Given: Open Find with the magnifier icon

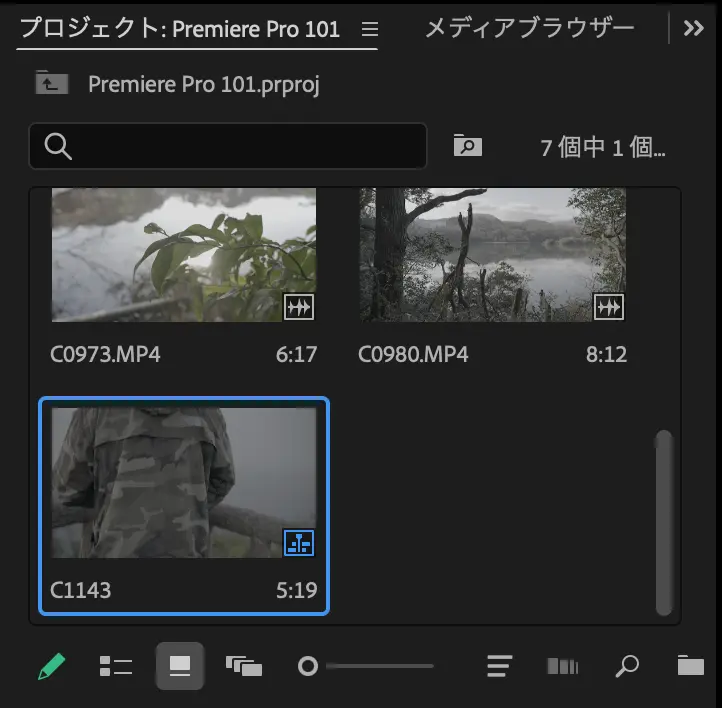Looking at the screenshot, I should click(627, 666).
